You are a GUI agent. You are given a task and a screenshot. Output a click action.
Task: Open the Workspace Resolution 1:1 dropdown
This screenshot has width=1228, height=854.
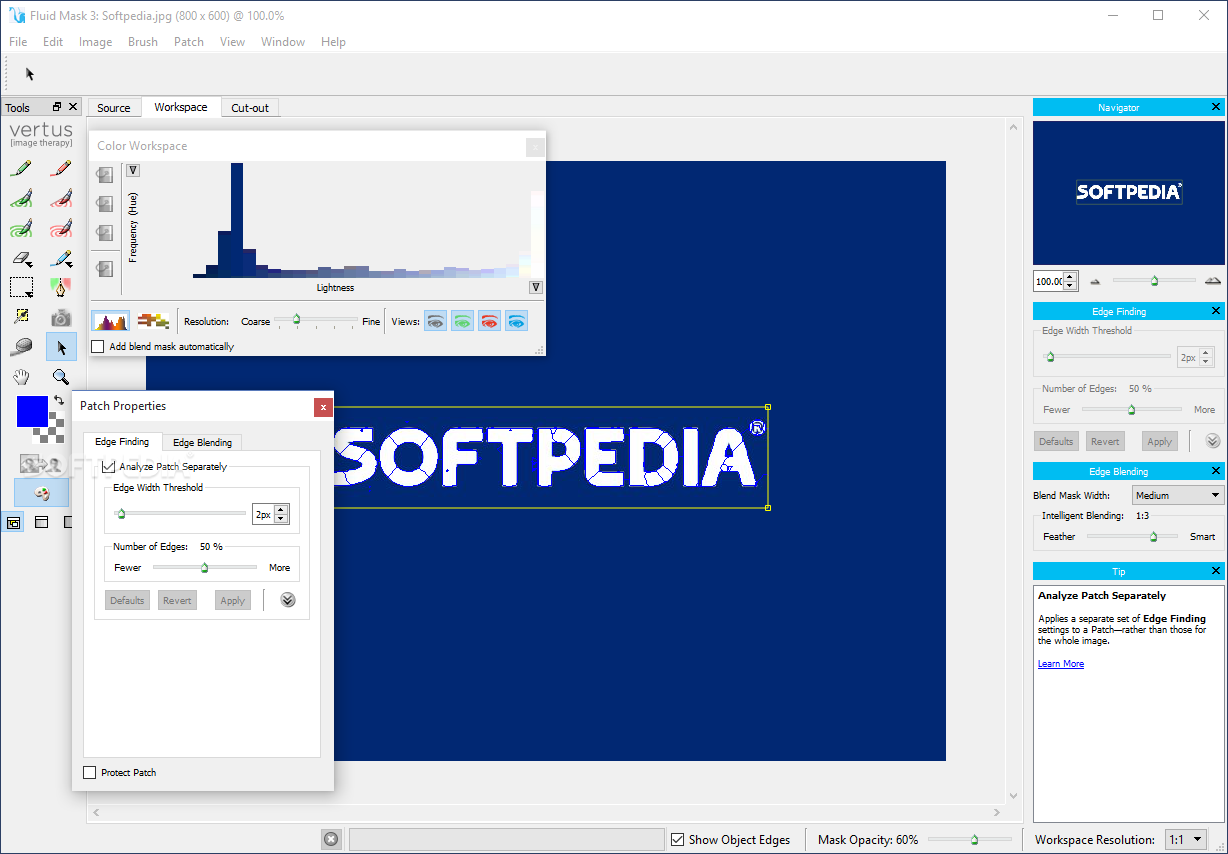(1184, 840)
